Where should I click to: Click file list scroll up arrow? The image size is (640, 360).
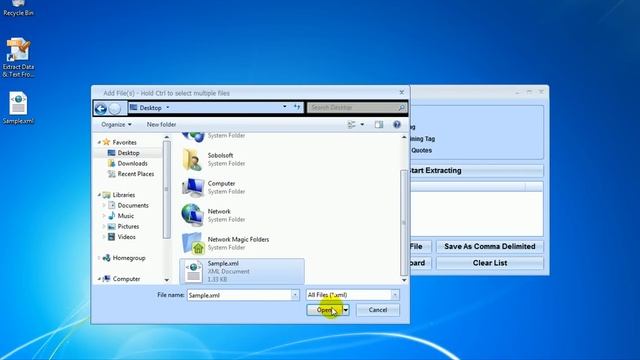pyautogui.click(x=404, y=137)
